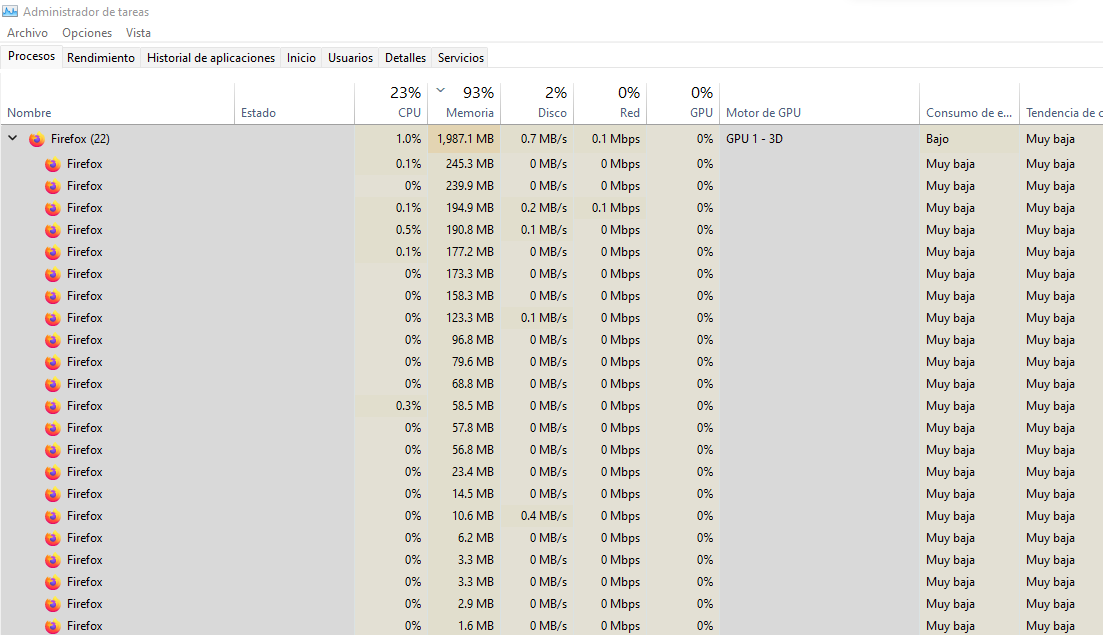Click the Bajo power usage cell
1103x635 pixels.
point(969,139)
